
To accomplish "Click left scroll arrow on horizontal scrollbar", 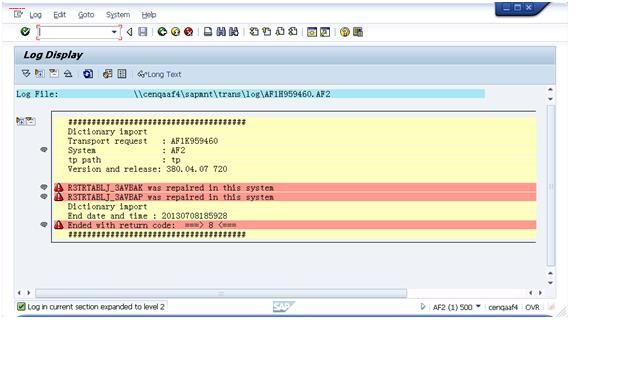I will point(19,292).
